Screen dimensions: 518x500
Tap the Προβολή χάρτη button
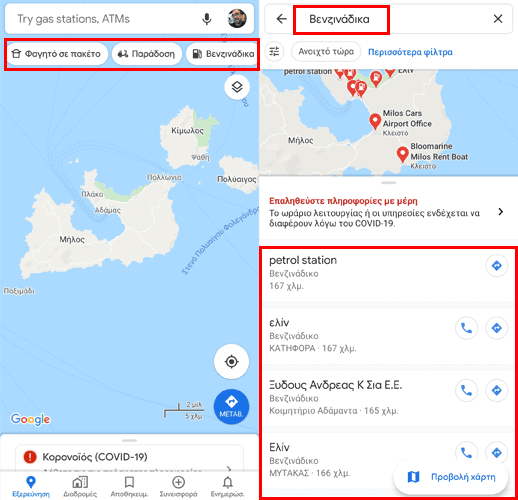451,477
